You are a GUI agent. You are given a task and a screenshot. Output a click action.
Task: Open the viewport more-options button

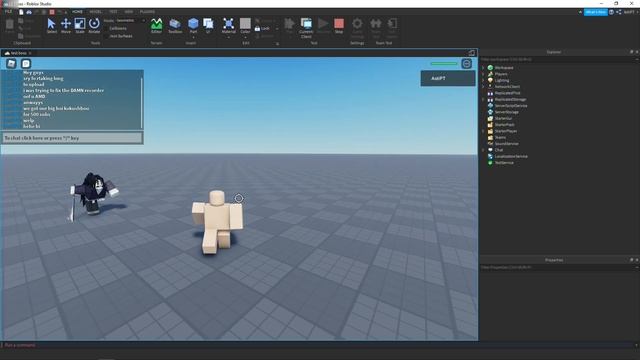pyautogui.click(x=467, y=63)
